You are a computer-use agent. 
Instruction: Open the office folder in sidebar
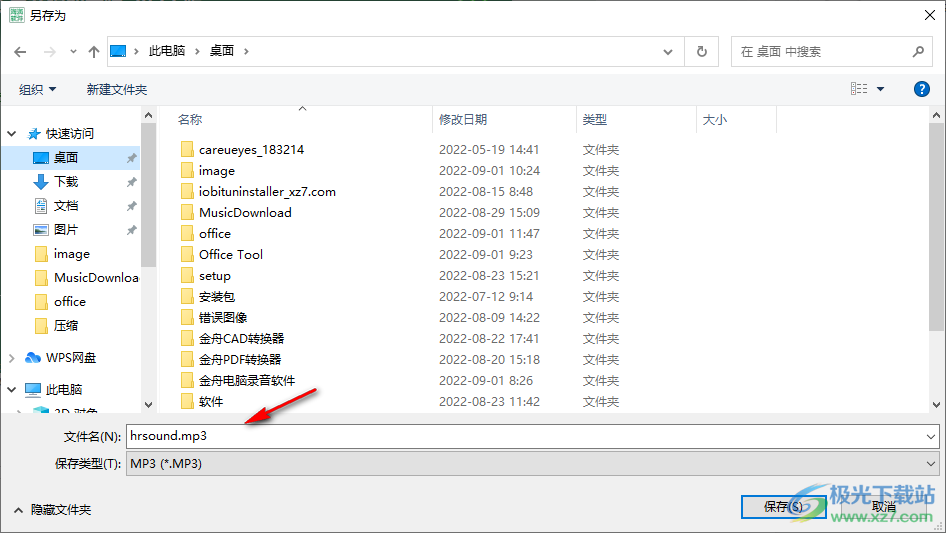[x=69, y=302]
